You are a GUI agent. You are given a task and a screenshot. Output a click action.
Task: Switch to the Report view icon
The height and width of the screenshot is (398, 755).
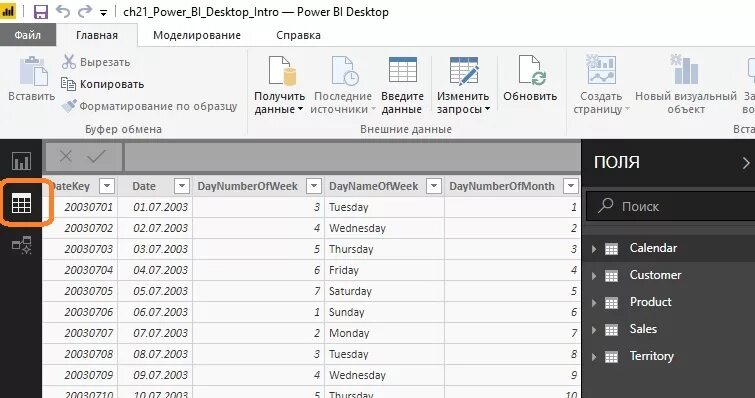pyautogui.click(x=21, y=161)
